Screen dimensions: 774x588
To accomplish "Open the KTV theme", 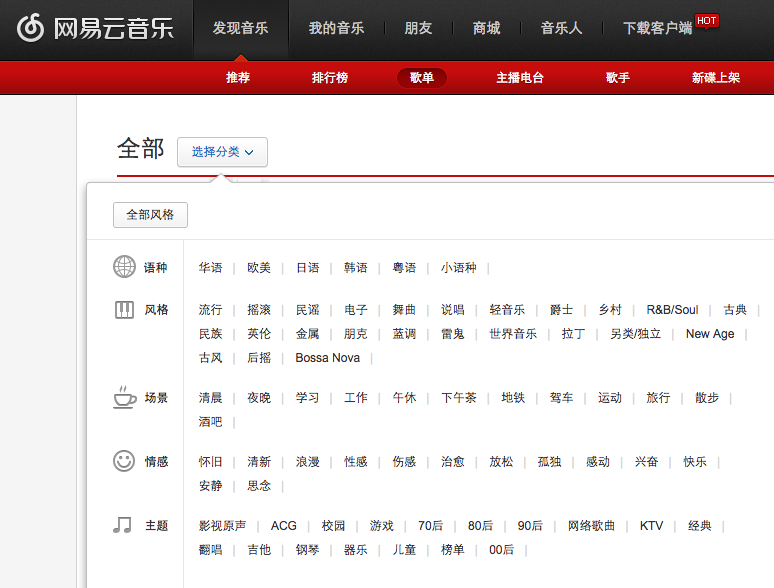I will [652, 526].
